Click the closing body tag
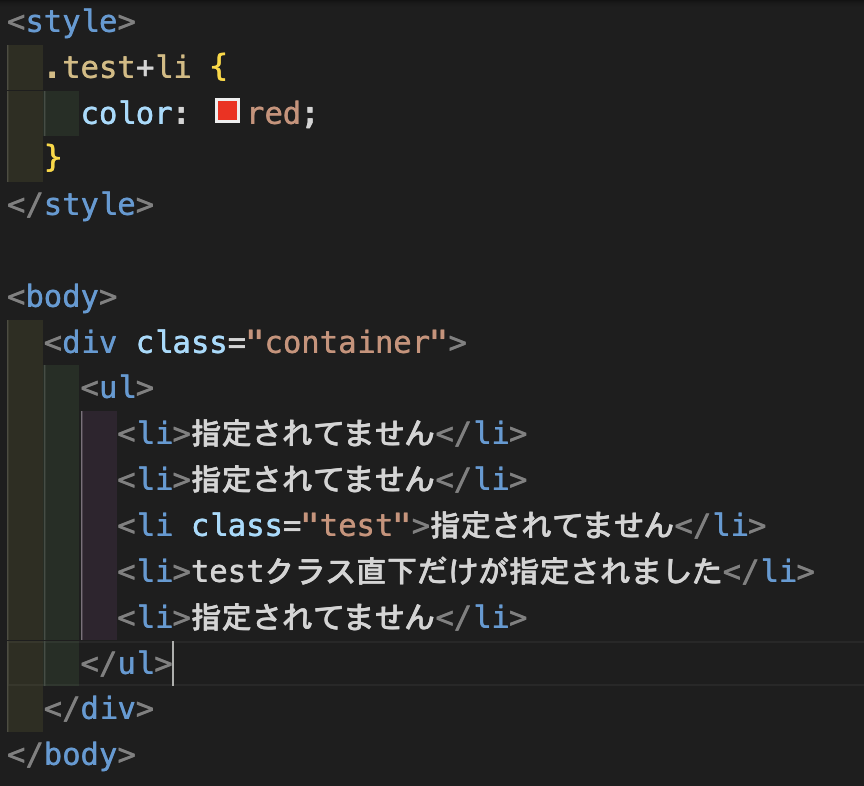 tap(71, 755)
